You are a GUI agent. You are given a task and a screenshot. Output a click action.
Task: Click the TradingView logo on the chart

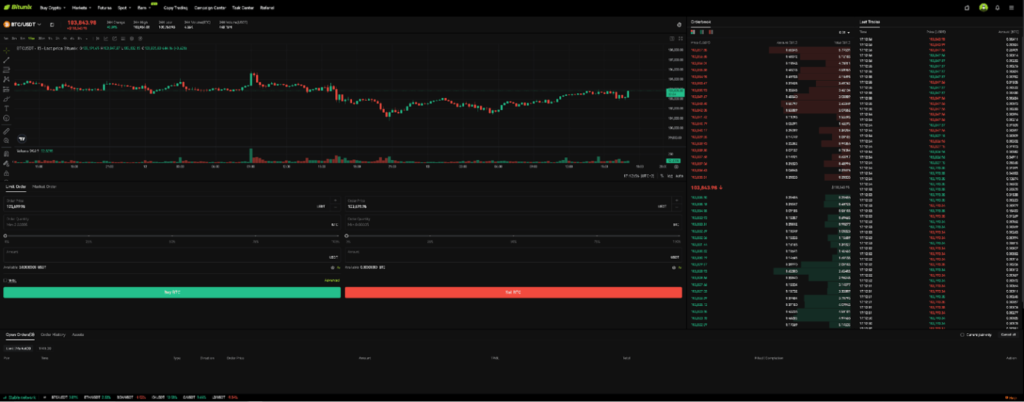[x=22, y=138]
